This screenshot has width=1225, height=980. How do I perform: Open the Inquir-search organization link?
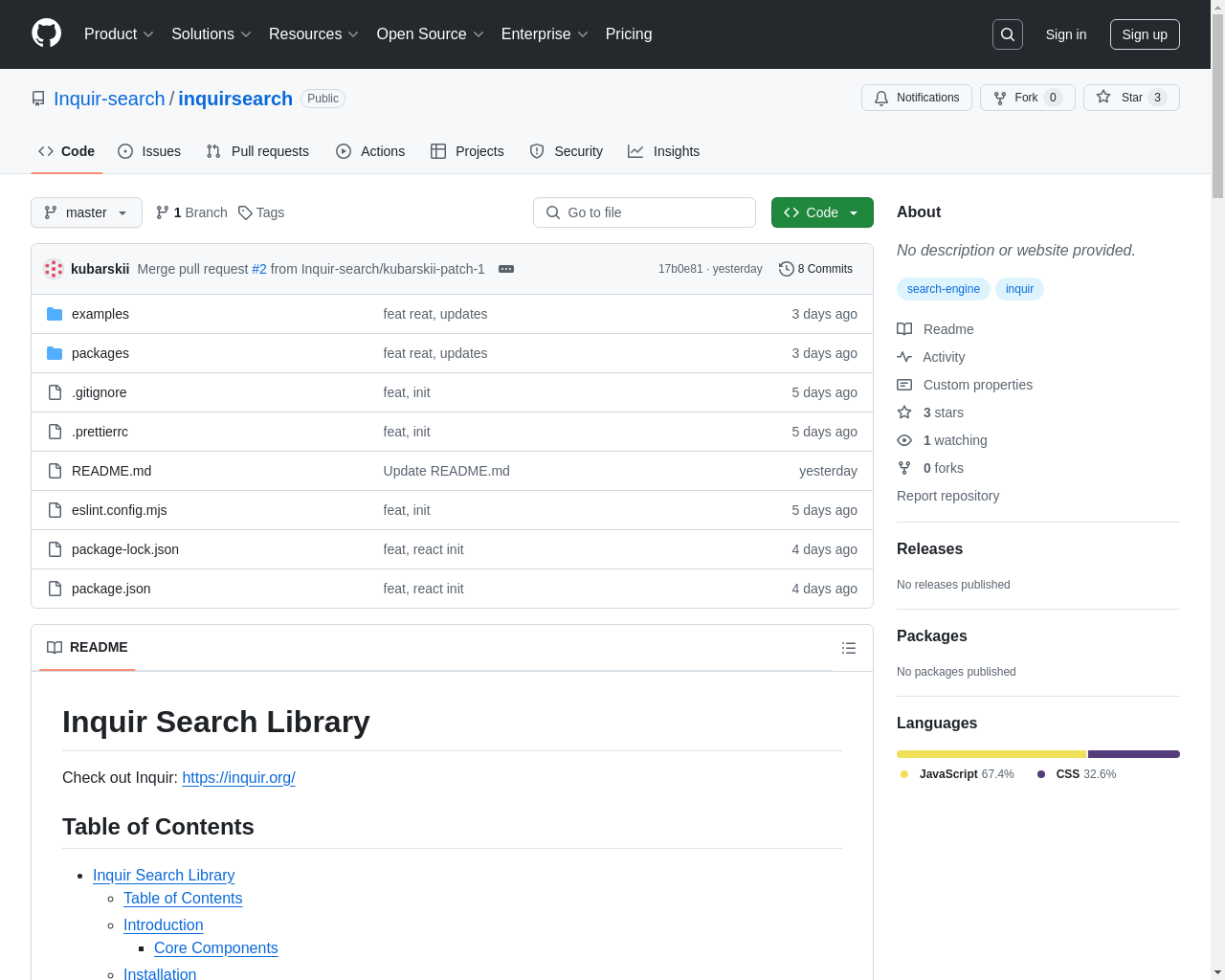point(109,99)
